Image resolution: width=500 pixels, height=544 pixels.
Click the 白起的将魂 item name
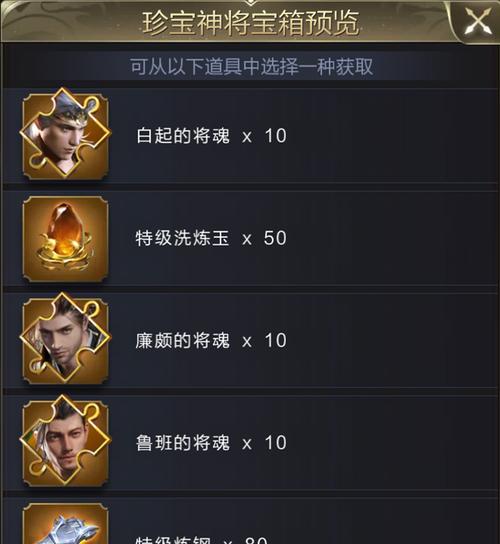pyautogui.click(x=183, y=135)
